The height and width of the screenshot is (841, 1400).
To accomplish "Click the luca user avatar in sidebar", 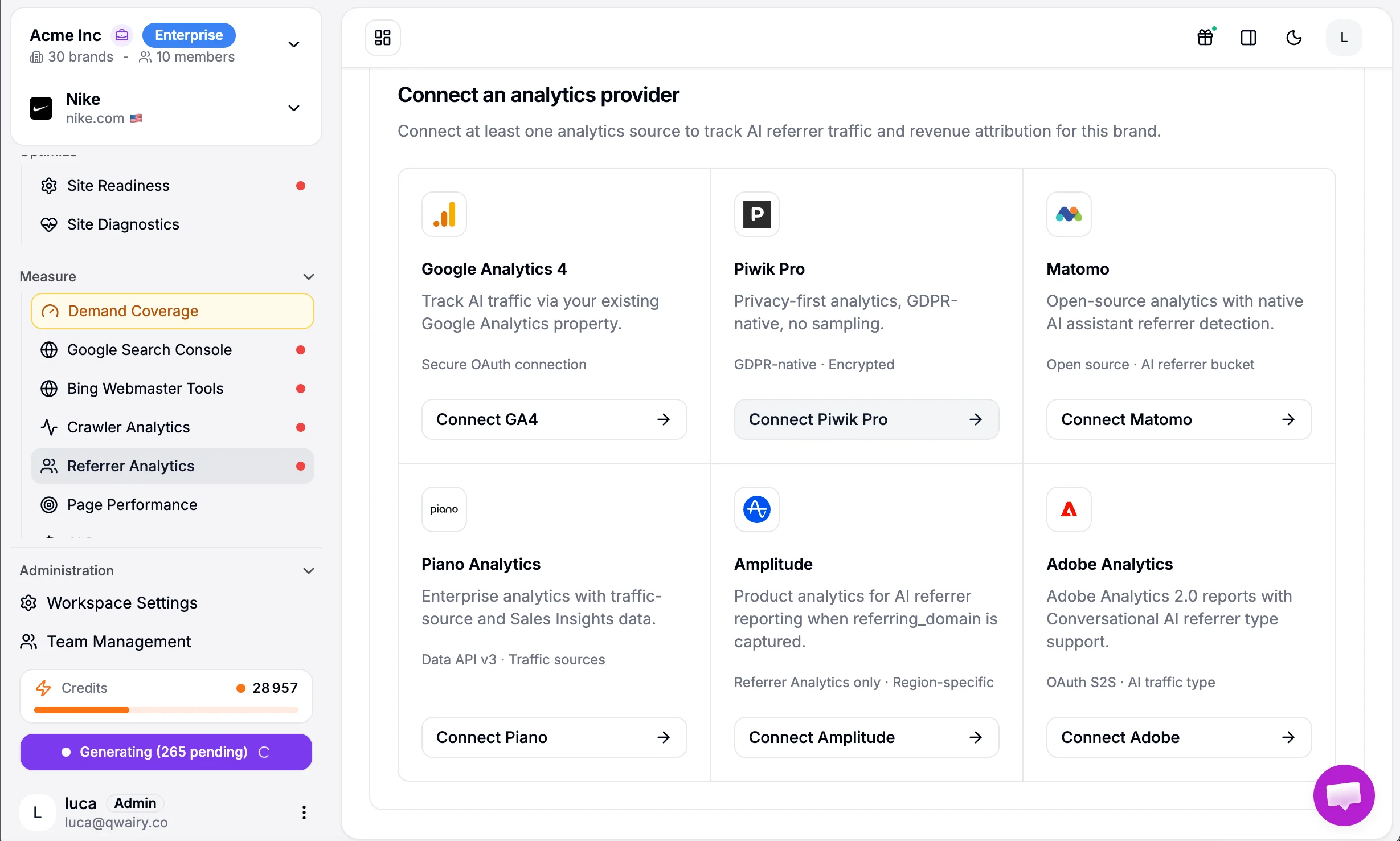I will 38,813.
